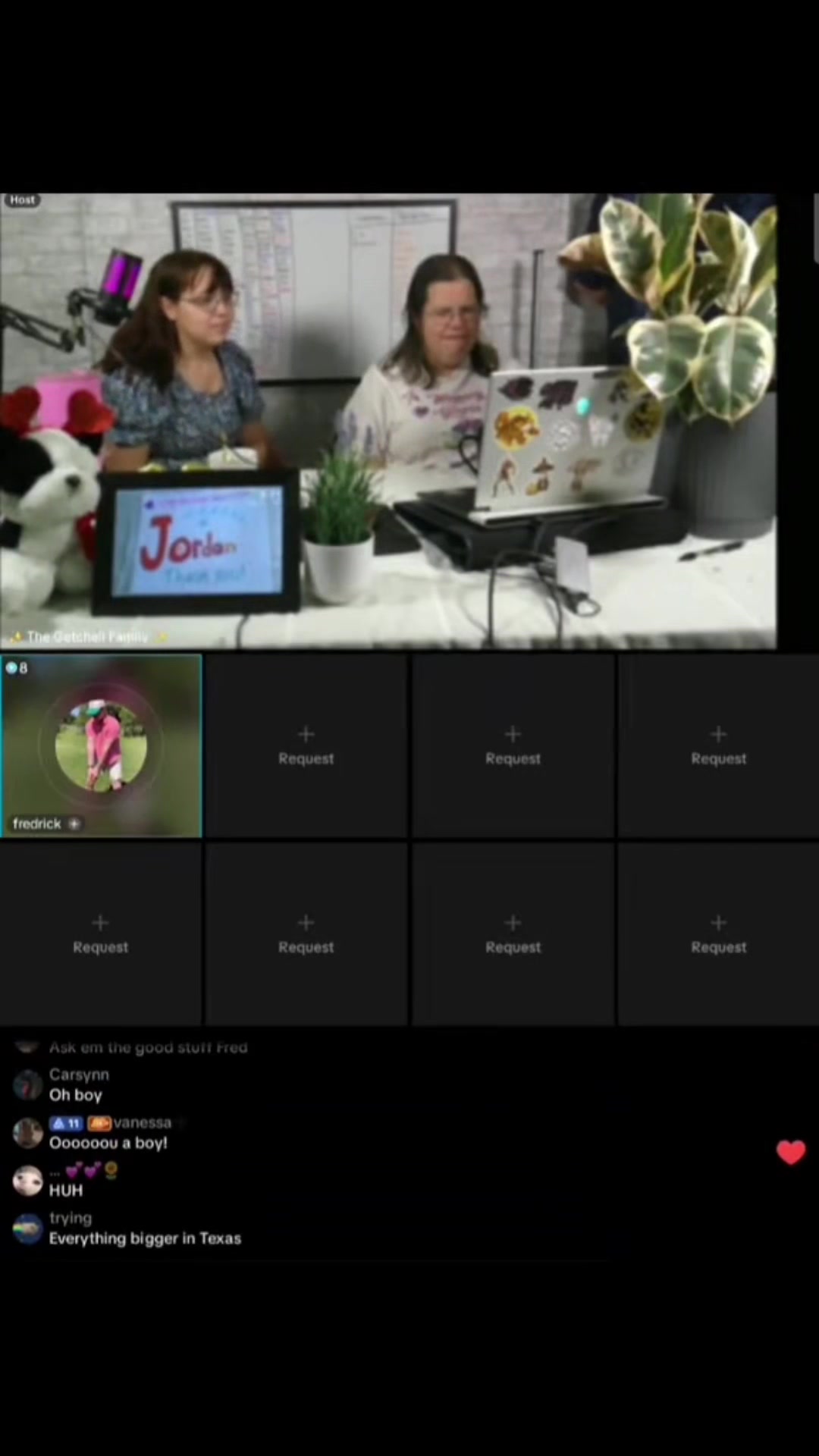Request the last guest slot in bottom row
The image size is (819, 1456).
pyautogui.click(x=719, y=934)
